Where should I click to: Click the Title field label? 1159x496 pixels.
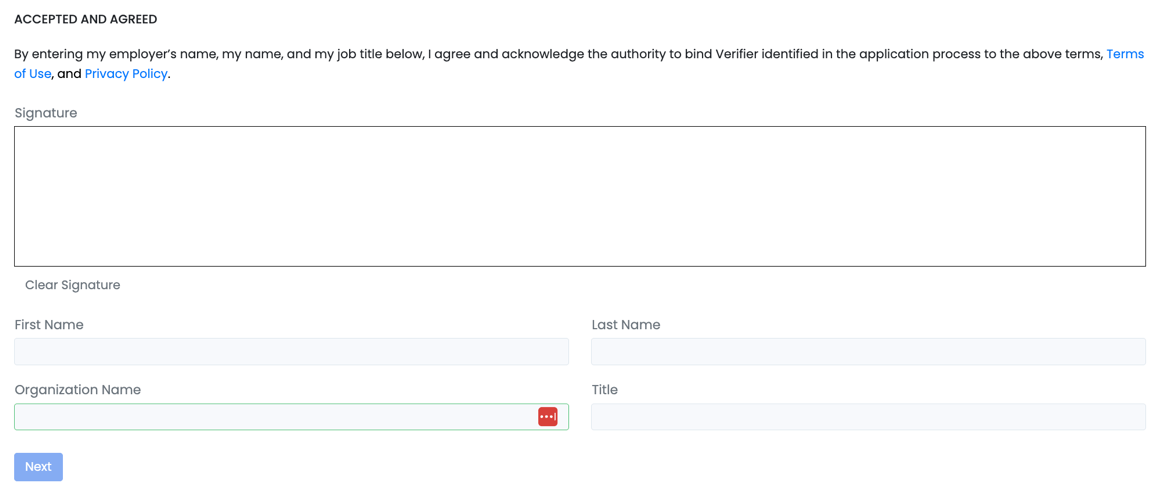point(605,390)
